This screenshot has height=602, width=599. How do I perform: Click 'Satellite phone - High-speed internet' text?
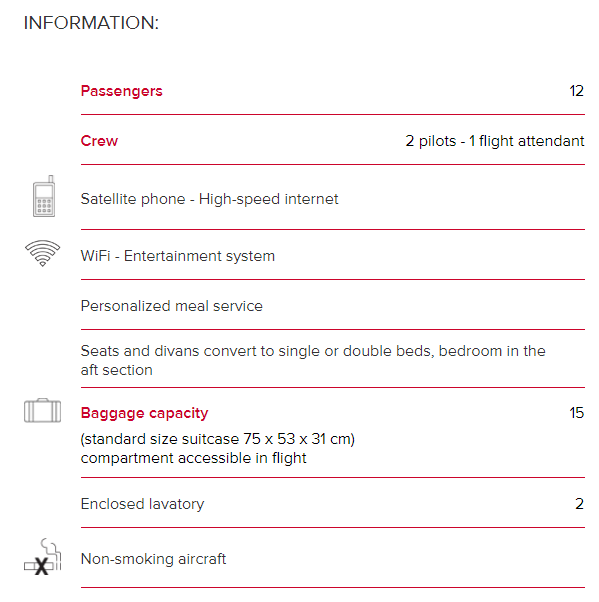coord(209,199)
